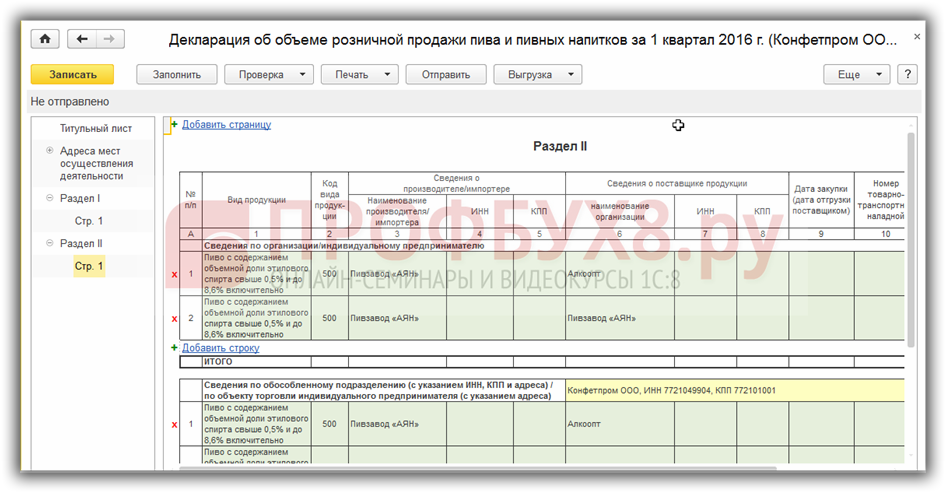946x493 pixels.
Task: Open the Еще menu
Action: (x=856, y=74)
